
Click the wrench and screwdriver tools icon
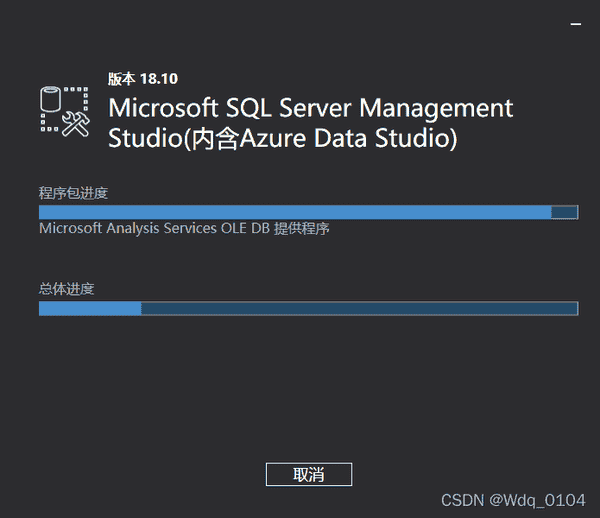[x=75, y=123]
